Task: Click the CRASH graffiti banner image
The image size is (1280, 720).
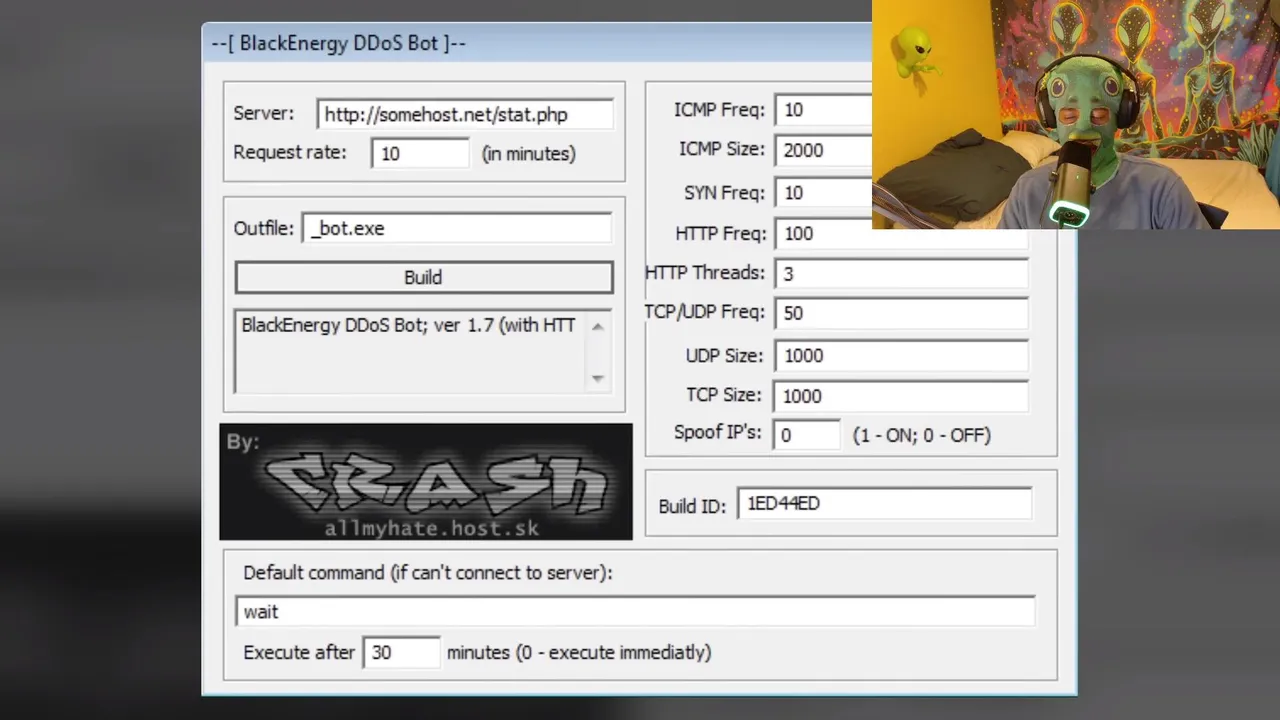Action: pos(426,482)
